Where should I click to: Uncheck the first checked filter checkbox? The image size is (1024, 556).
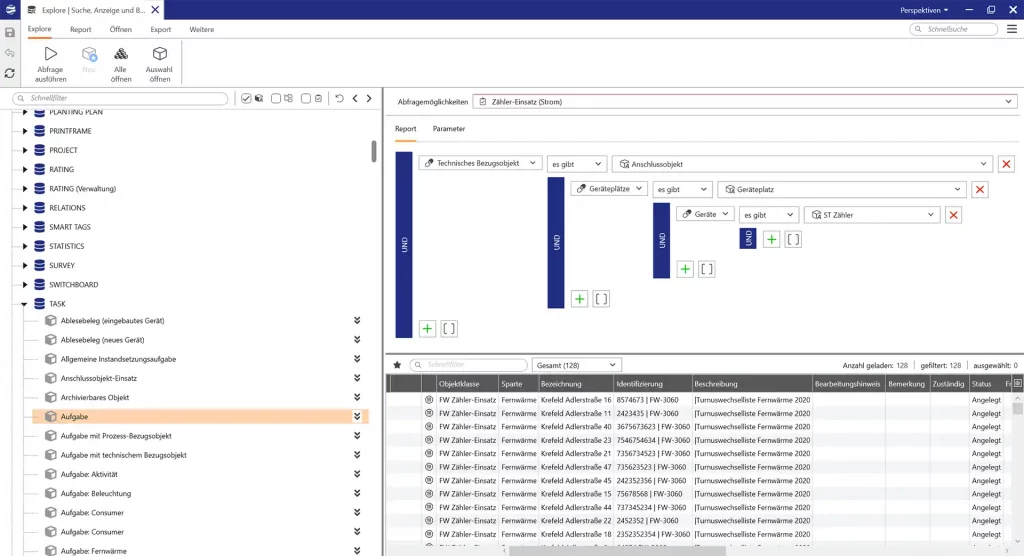pyautogui.click(x=246, y=98)
